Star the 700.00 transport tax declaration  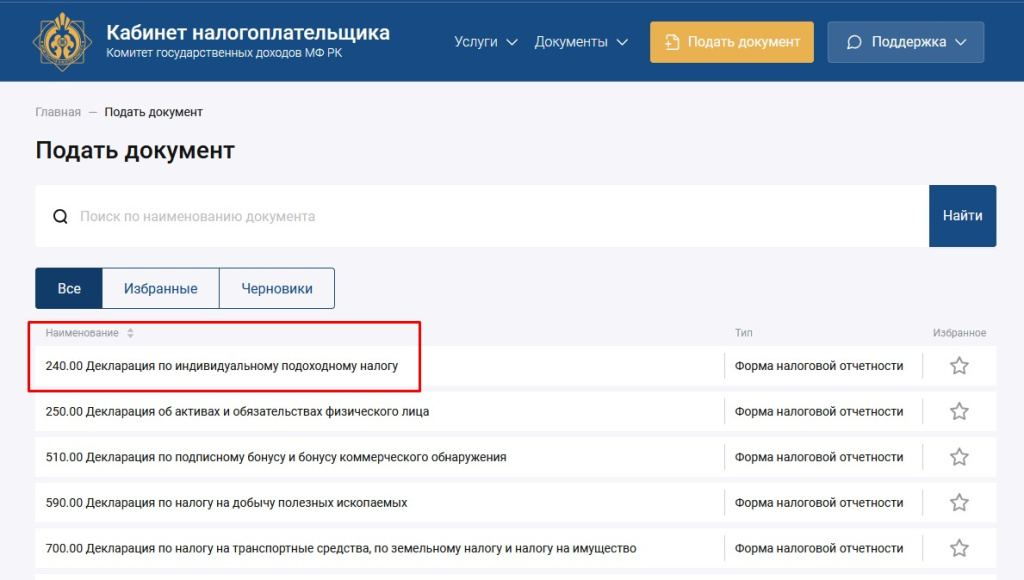[958, 548]
